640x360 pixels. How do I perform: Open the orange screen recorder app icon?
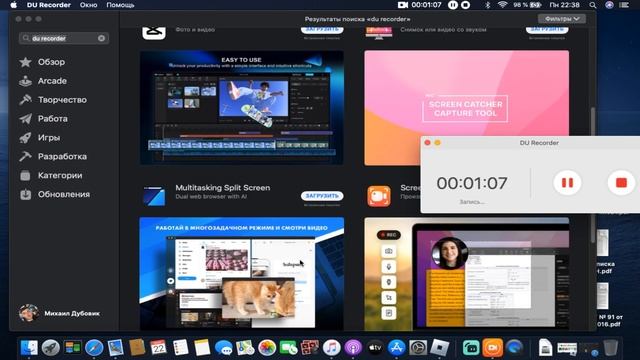(378, 196)
